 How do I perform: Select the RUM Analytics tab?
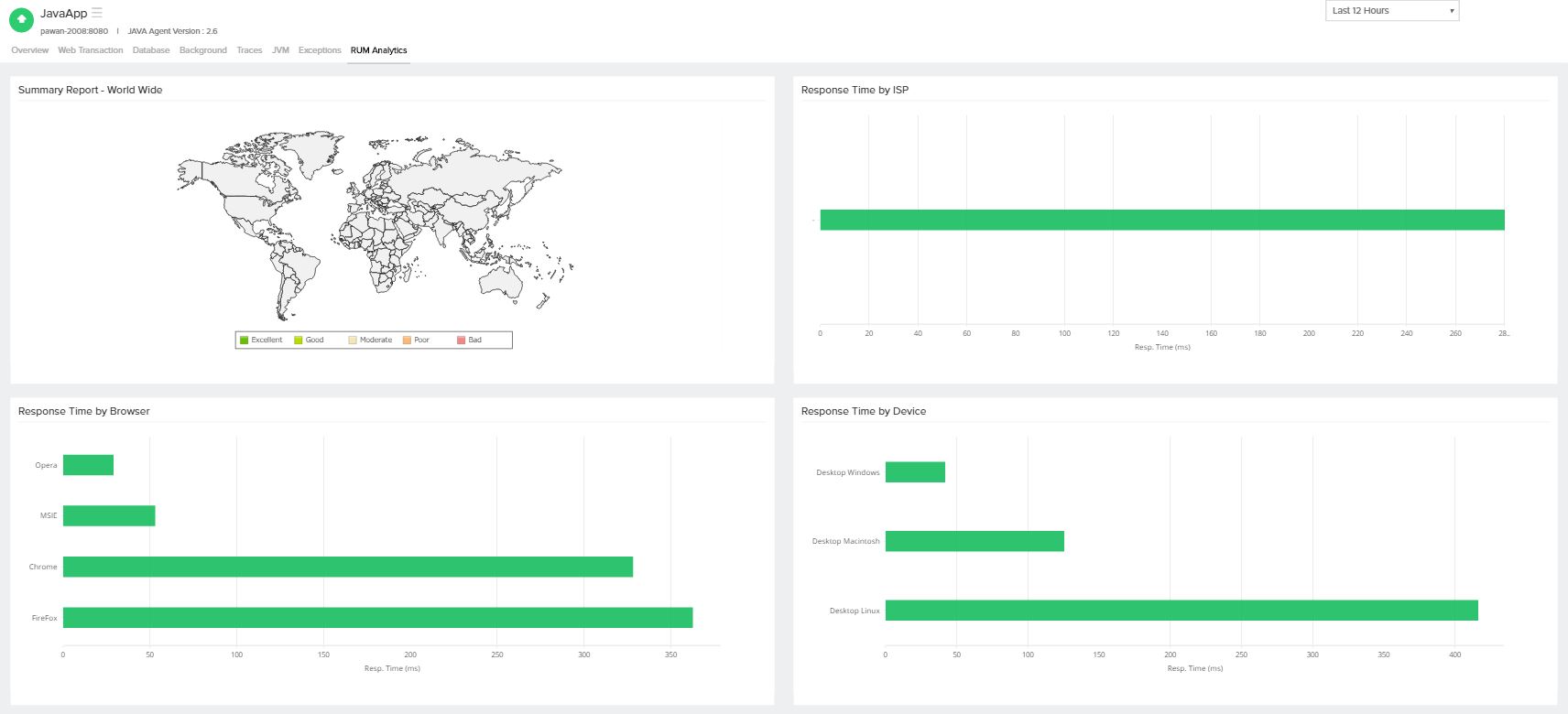coord(378,50)
